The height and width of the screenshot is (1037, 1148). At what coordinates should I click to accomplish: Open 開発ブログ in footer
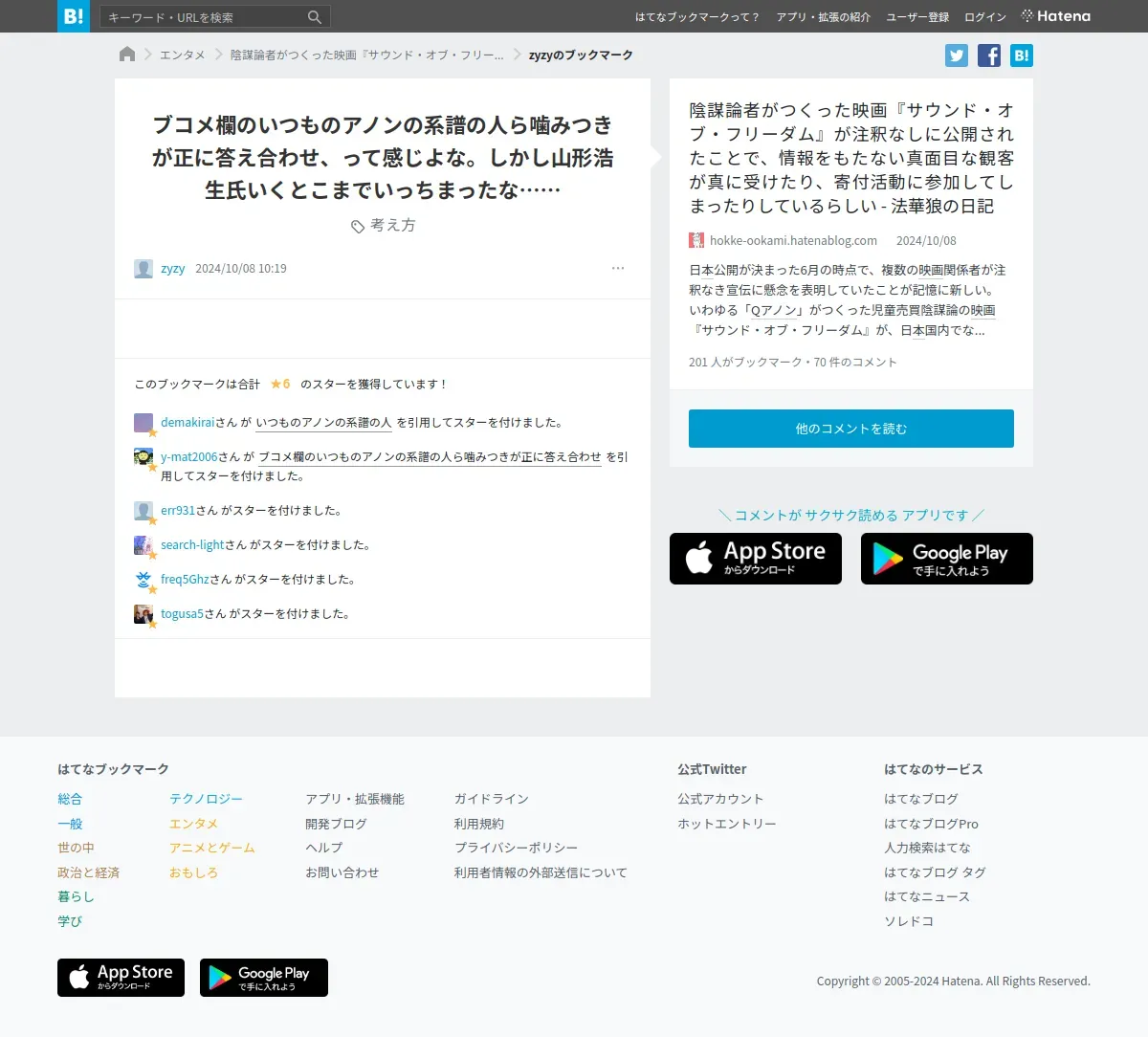tap(336, 824)
